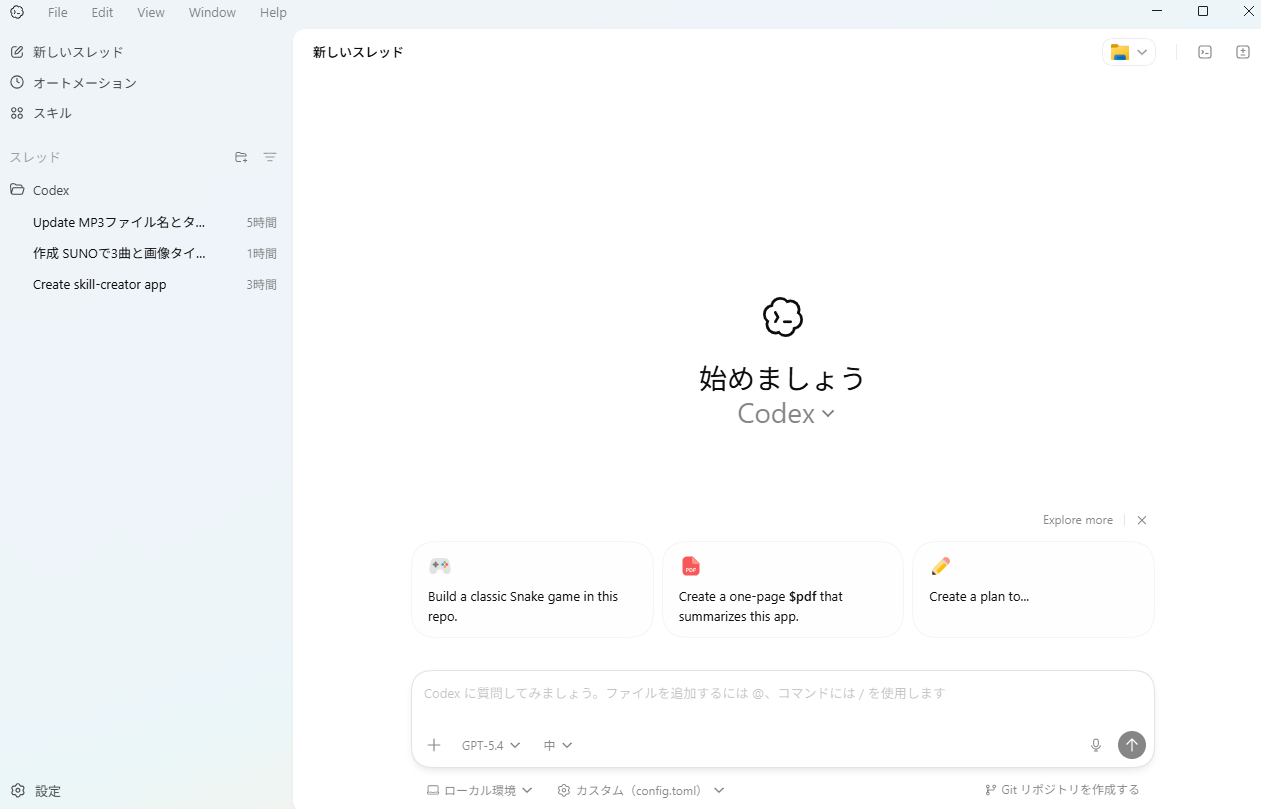Open the Help menu
This screenshot has width=1261, height=809.
click(x=272, y=12)
